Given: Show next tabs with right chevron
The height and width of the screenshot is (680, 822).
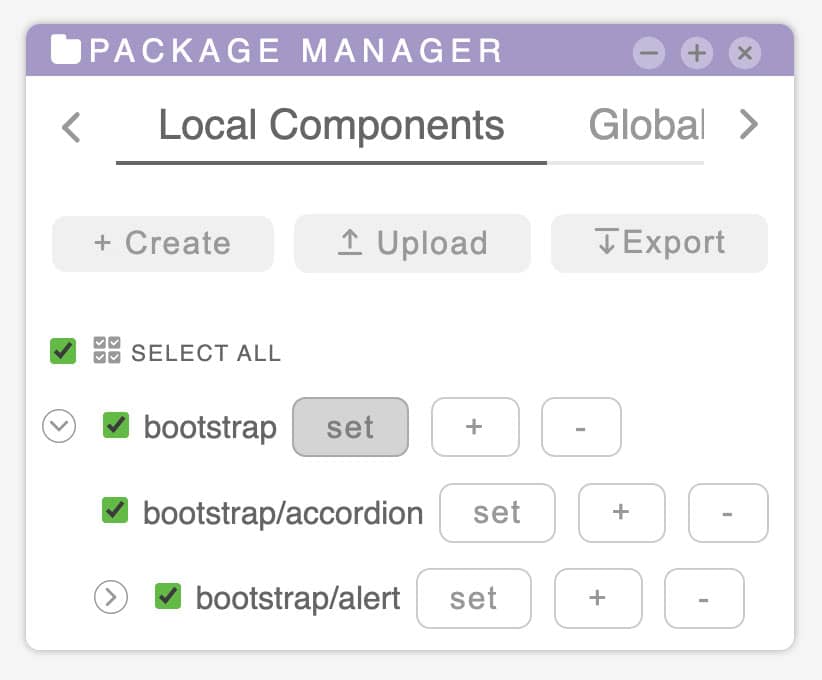Looking at the screenshot, I should (749, 125).
